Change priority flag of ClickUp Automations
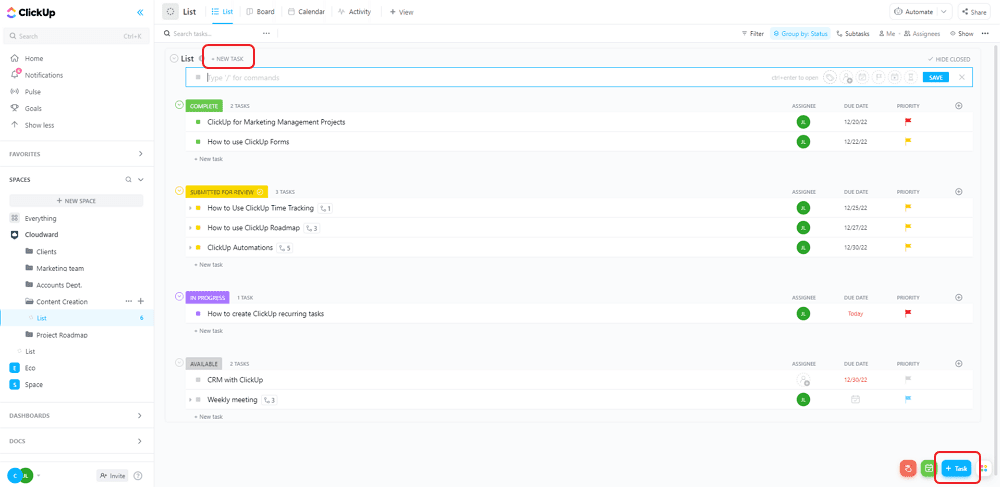 point(908,247)
